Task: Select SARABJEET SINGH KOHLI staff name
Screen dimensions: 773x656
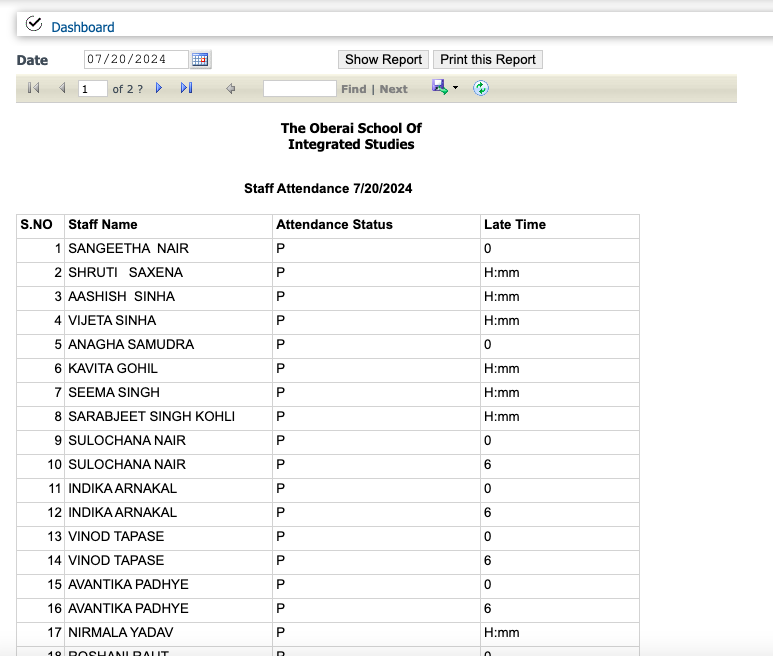Action: coord(151,416)
